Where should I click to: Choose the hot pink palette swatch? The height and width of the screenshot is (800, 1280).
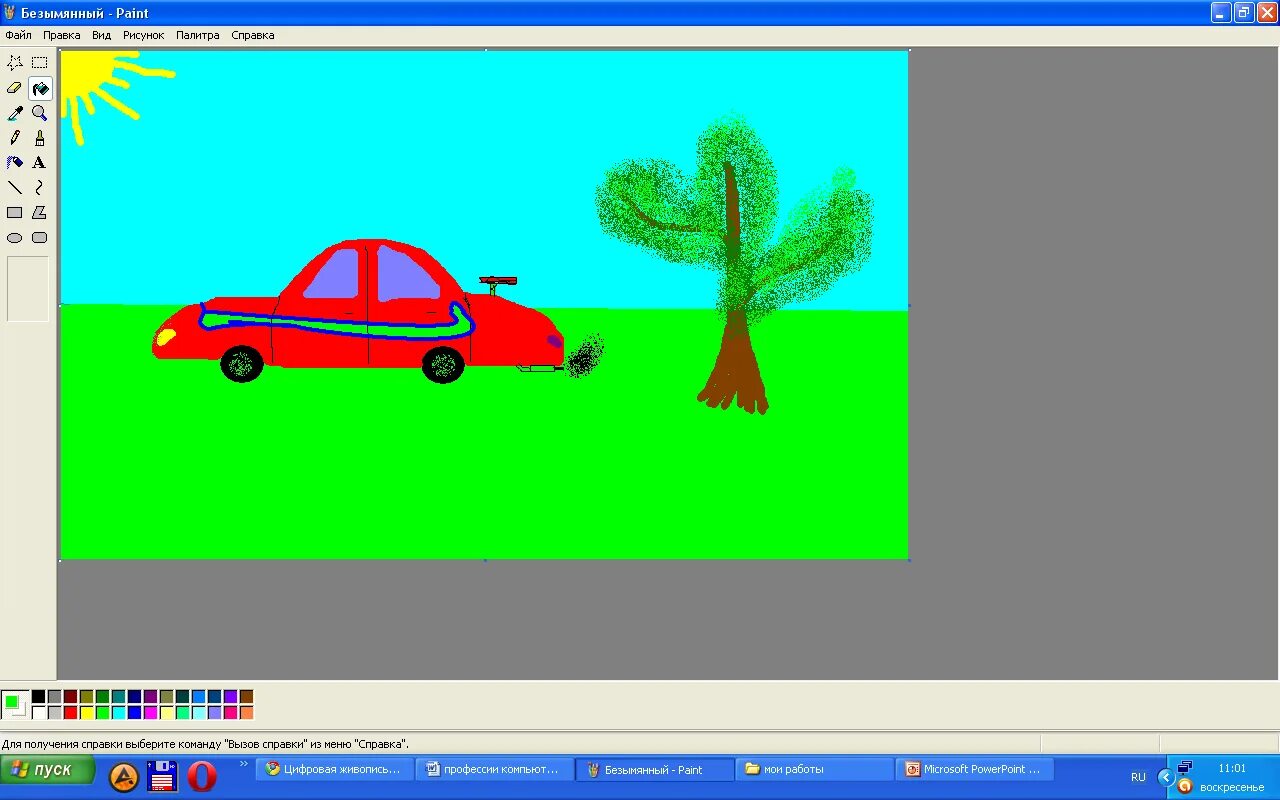(x=230, y=712)
